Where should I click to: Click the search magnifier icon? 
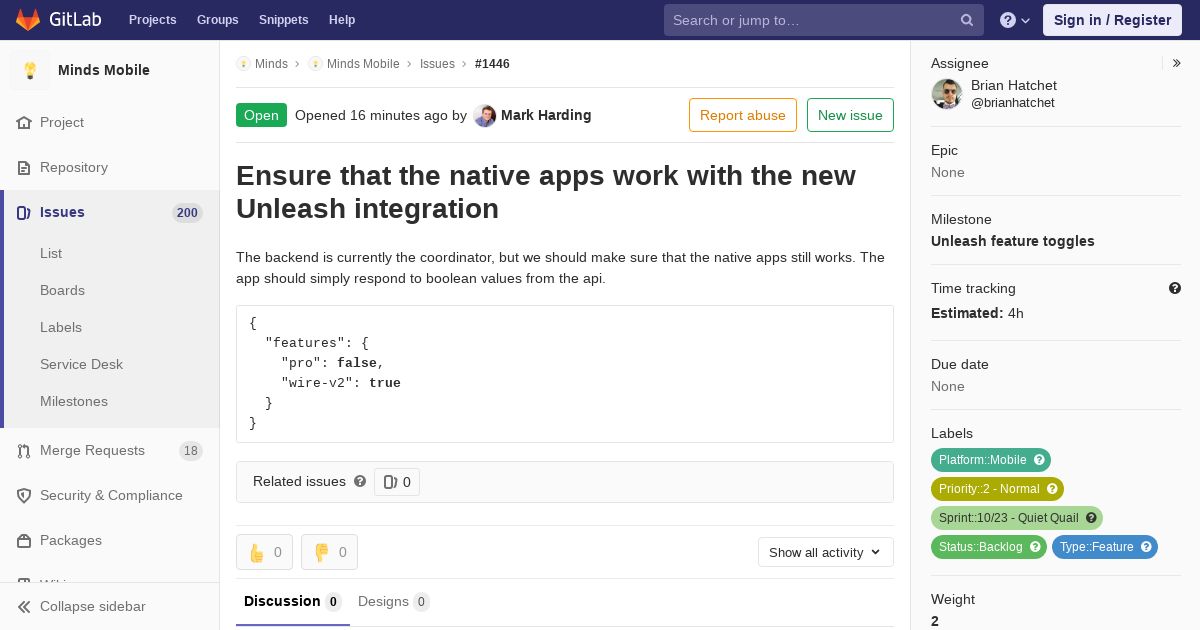coord(967,20)
